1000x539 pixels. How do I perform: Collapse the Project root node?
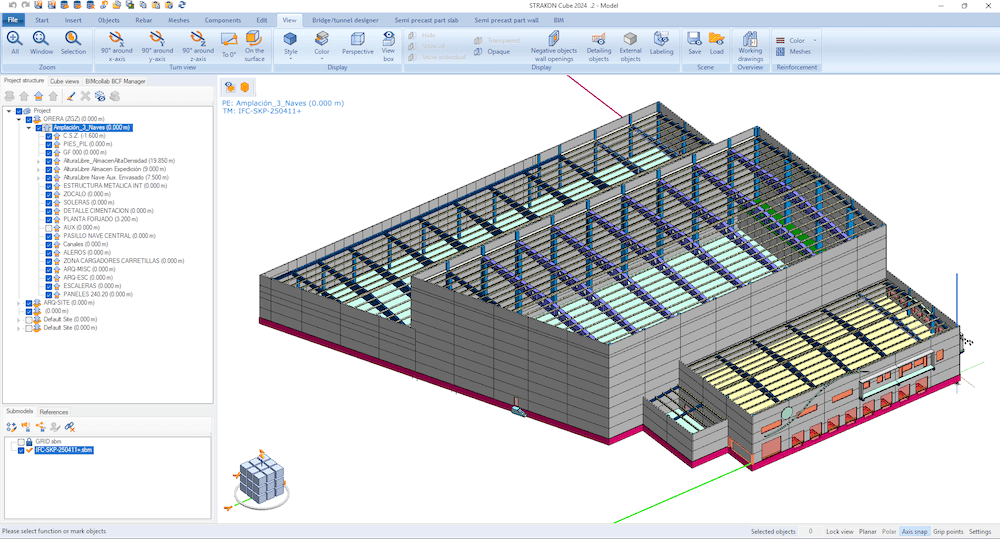click(9, 111)
